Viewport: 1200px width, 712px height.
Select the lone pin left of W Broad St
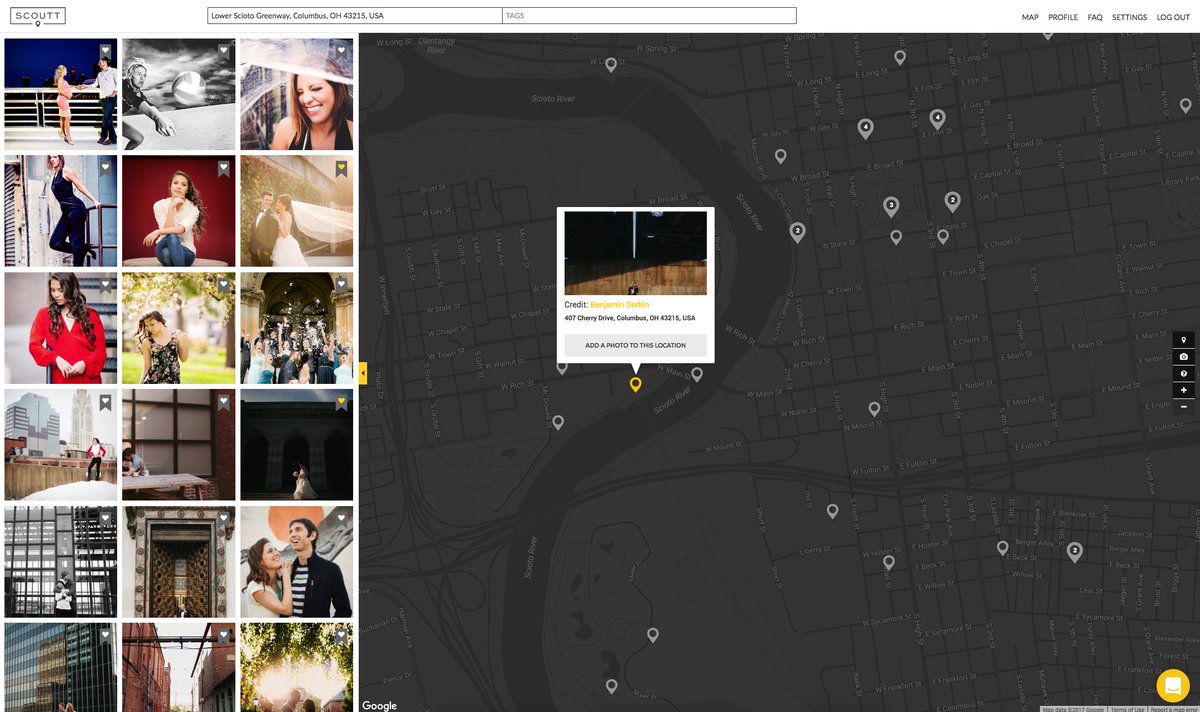[780, 157]
